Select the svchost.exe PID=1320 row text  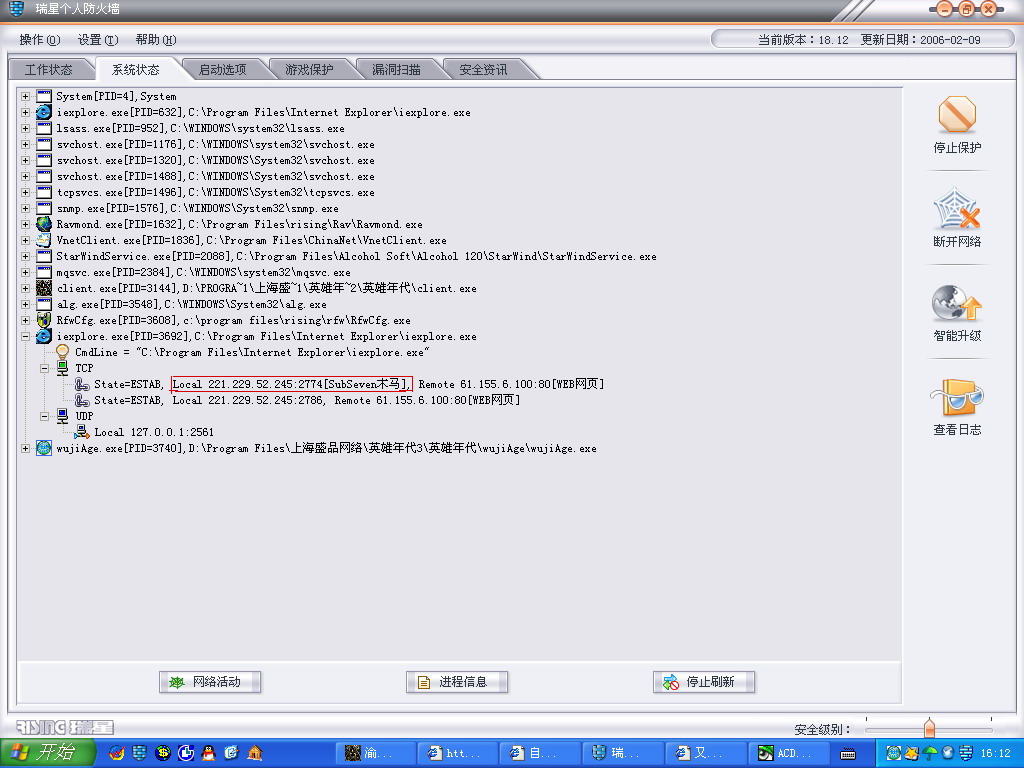[216, 160]
